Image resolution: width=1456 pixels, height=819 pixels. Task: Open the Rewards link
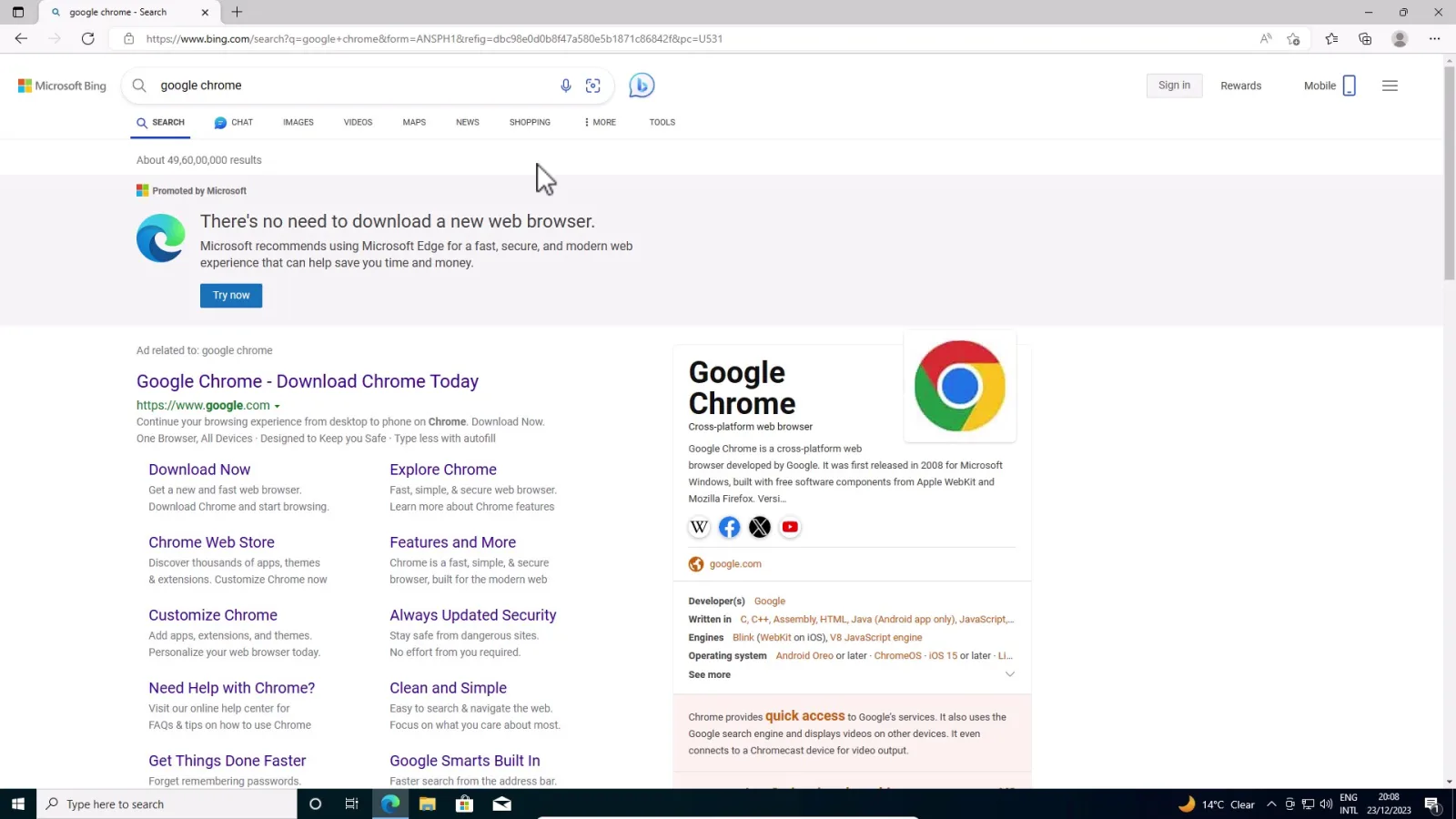click(1241, 86)
